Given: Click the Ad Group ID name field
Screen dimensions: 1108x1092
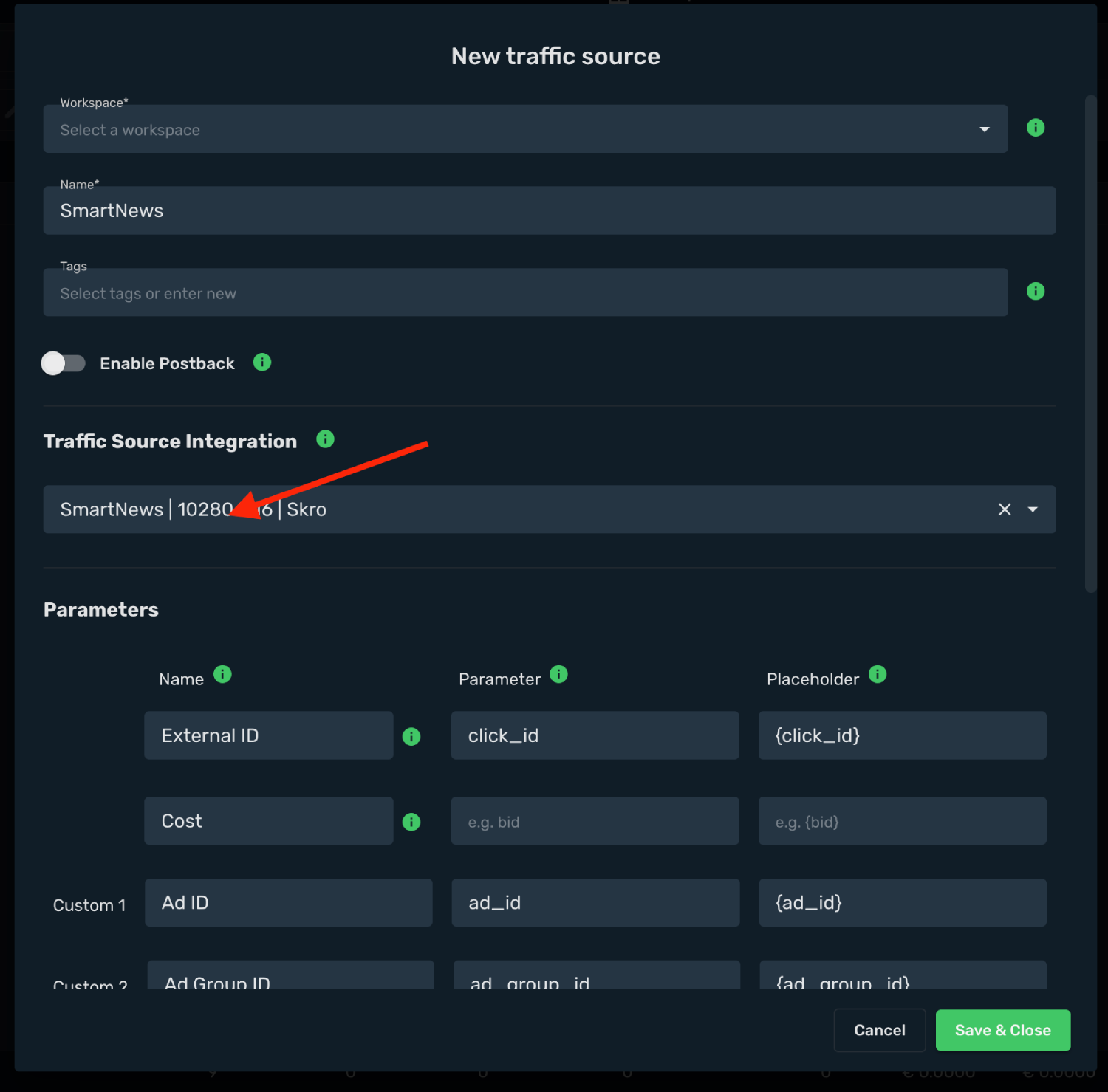Looking at the screenshot, I should pyautogui.click(x=291, y=975).
